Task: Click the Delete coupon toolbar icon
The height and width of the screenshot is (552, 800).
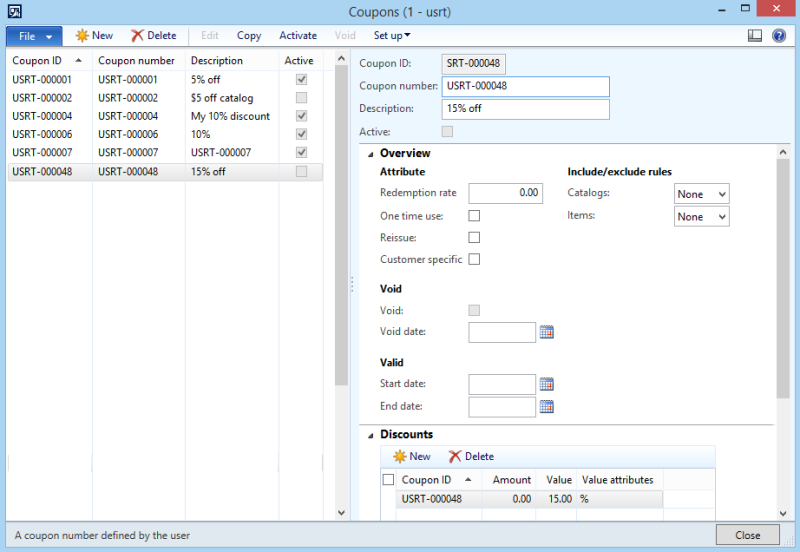Action: (137, 36)
